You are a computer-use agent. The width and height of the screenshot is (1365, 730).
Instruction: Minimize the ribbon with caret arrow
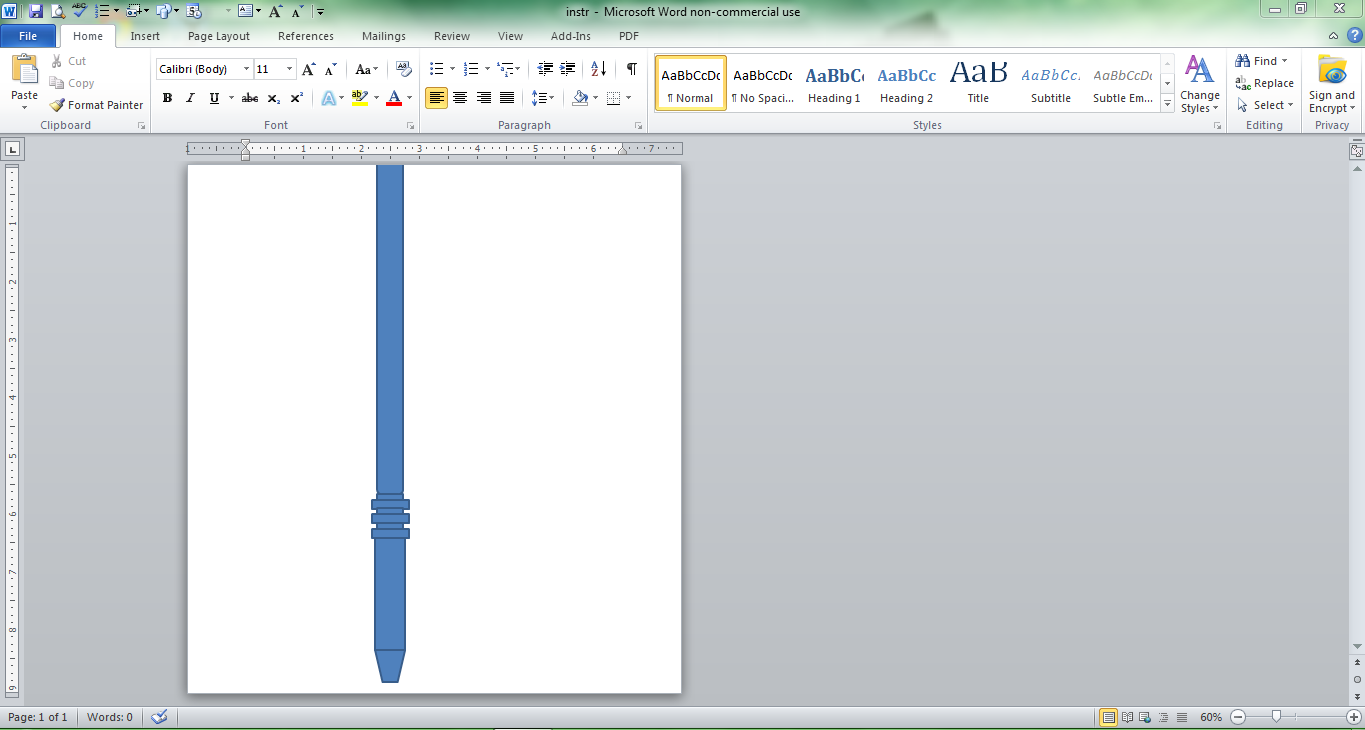pyautogui.click(x=1334, y=35)
